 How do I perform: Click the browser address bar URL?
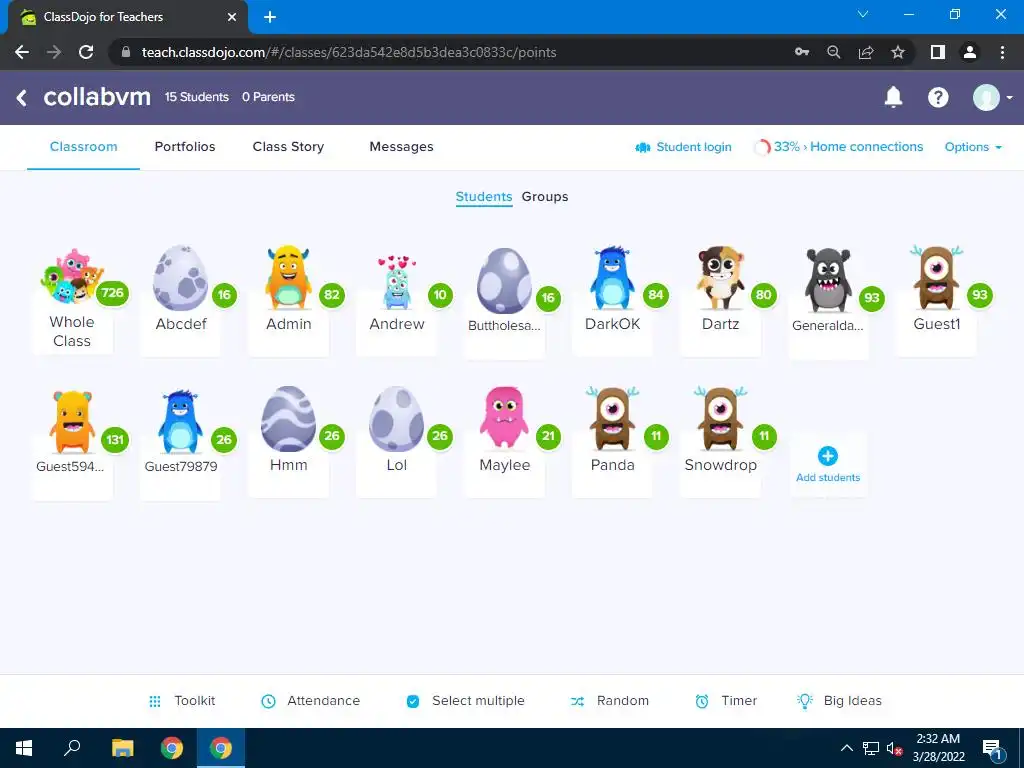pos(349,52)
